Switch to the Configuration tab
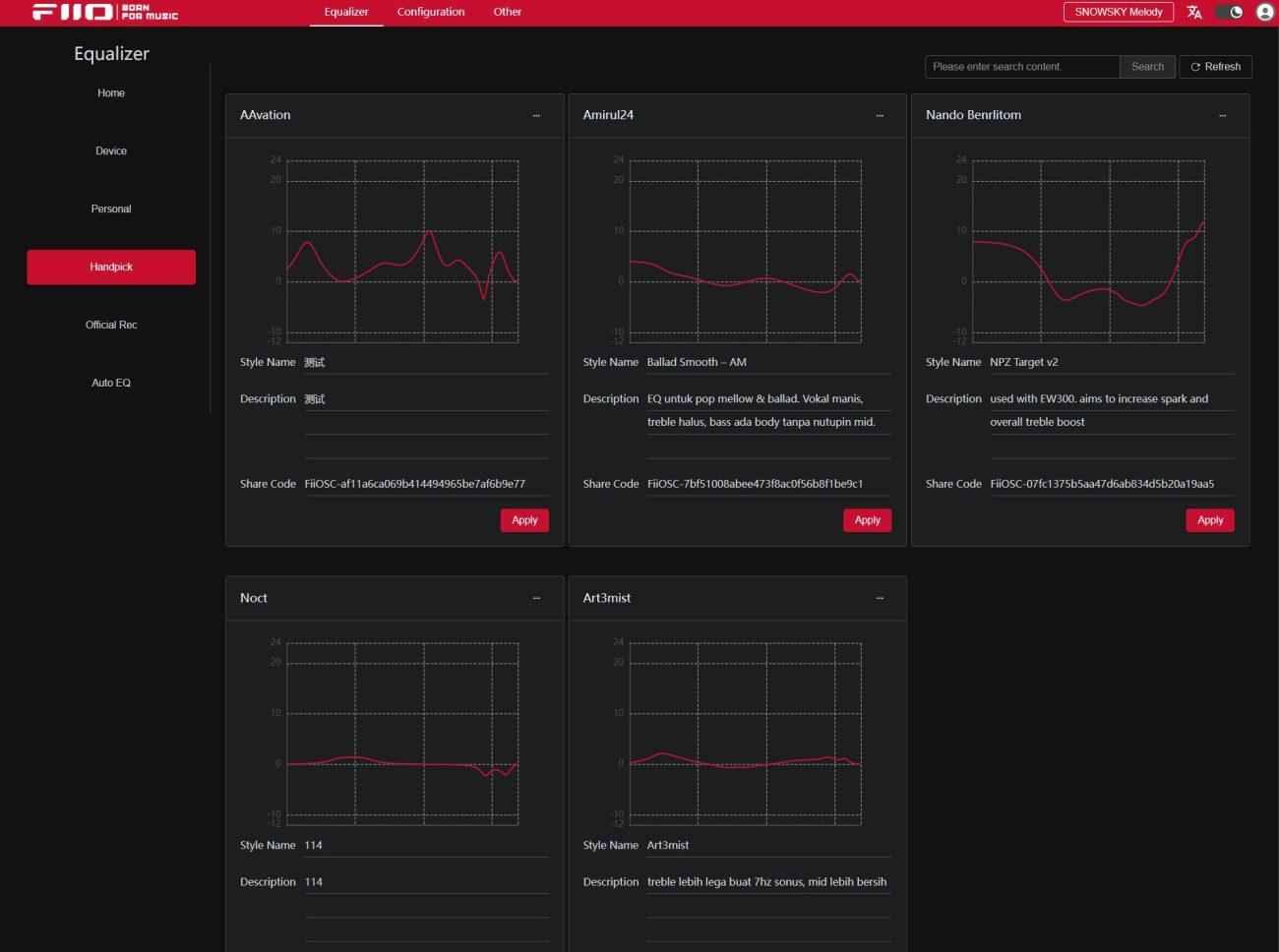 click(x=431, y=12)
